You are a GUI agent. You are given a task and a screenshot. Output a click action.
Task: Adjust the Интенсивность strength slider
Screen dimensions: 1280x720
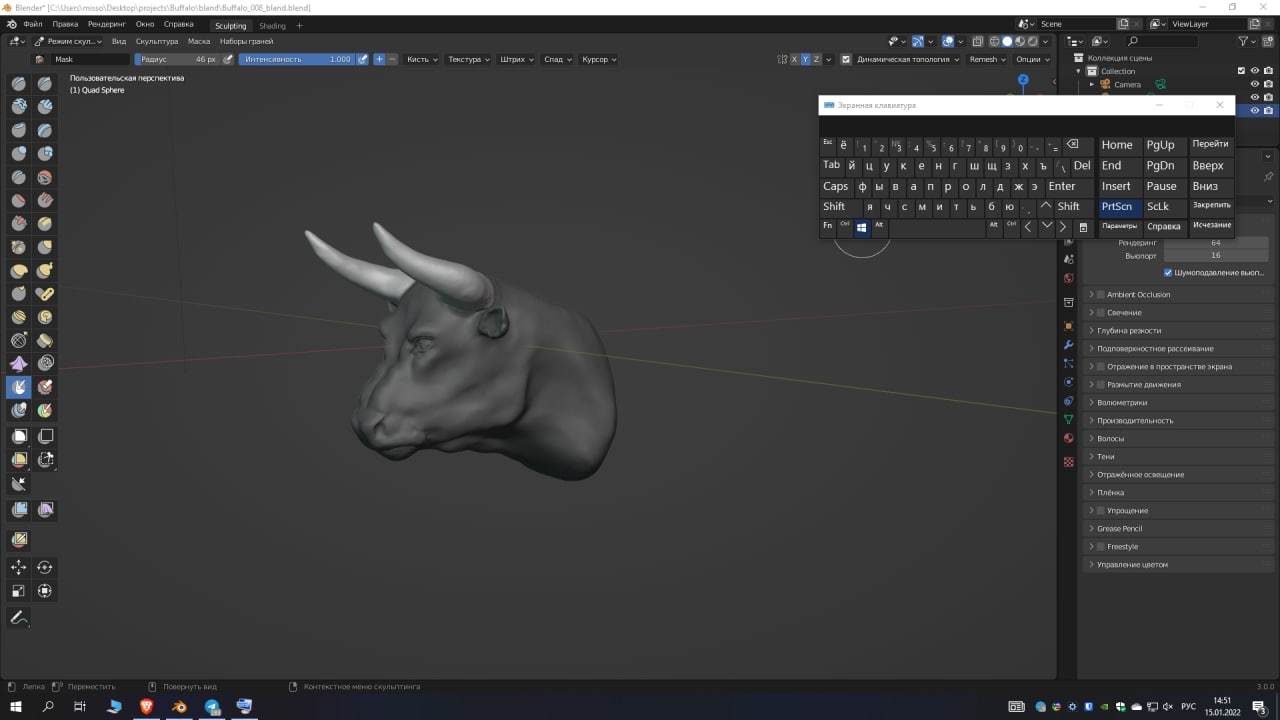(297, 59)
